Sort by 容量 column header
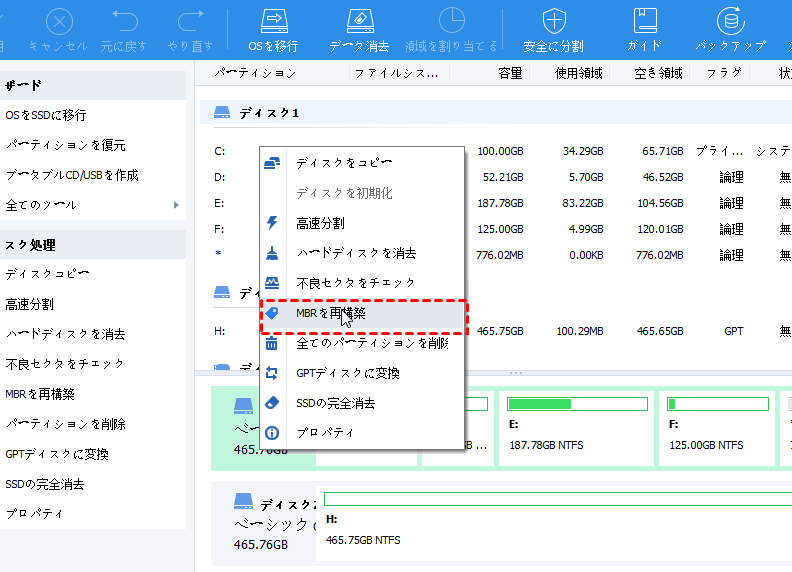This screenshot has width=792, height=572. point(510,73)
